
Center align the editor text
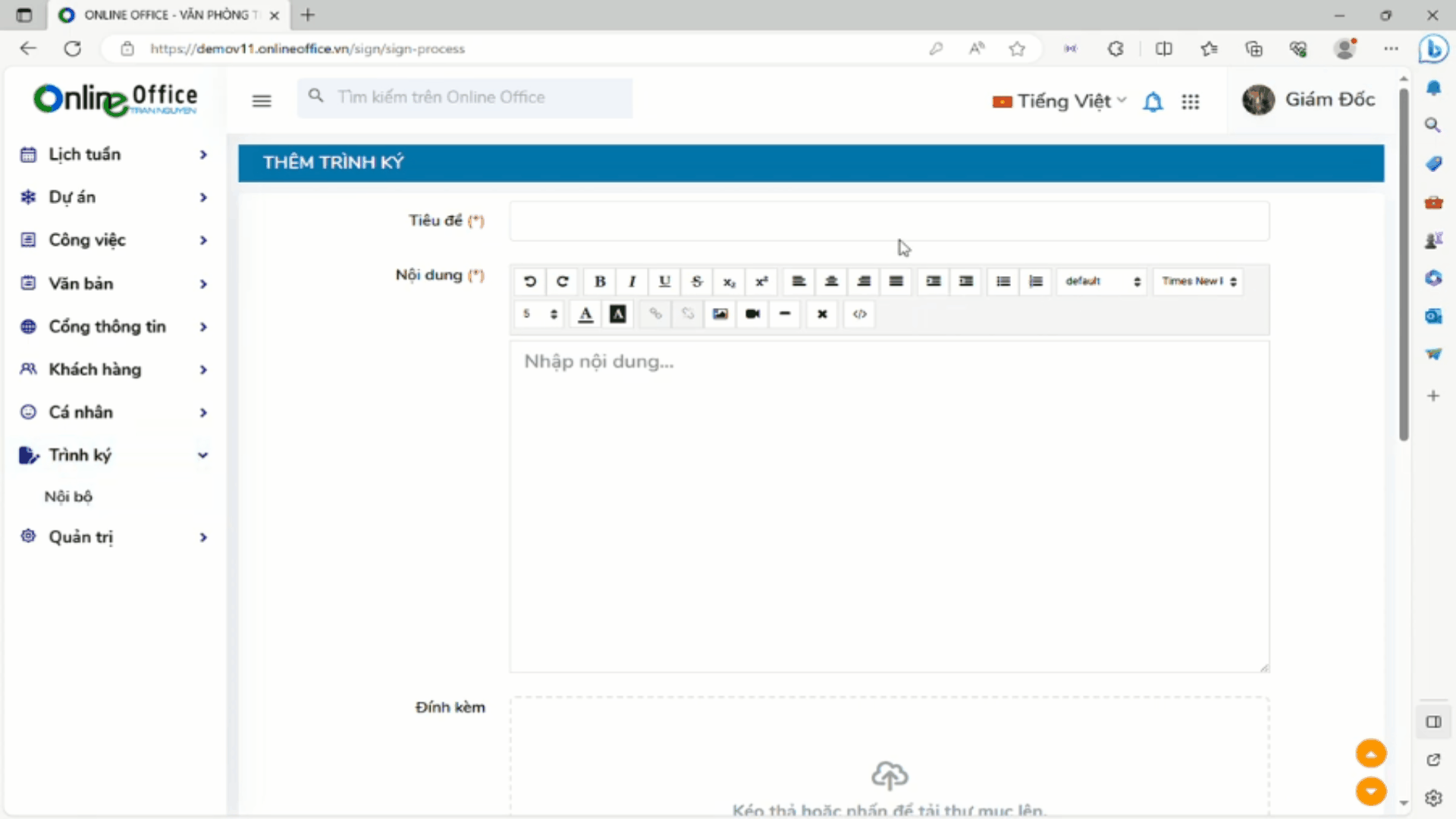pos(831,281)
